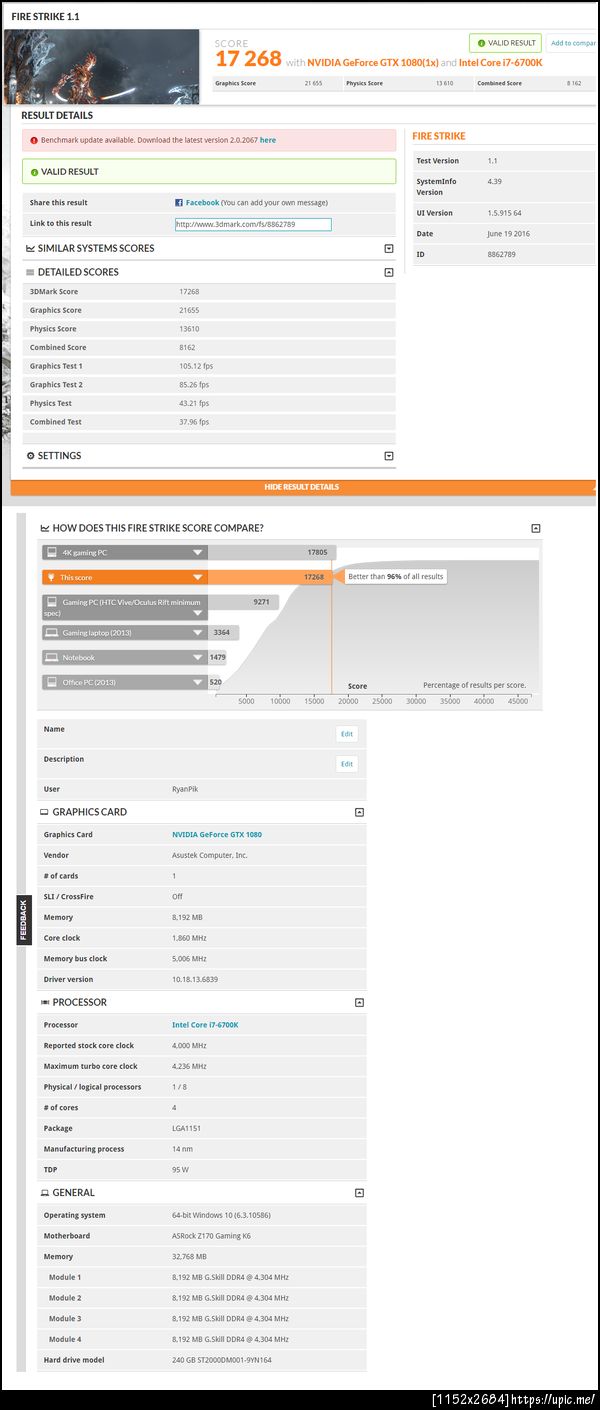This screenshot has width=600, height=1410.
Task: Click the ASRock Z170 Gaming K6 motherboard value
Action: click(x=214, y=1236)
